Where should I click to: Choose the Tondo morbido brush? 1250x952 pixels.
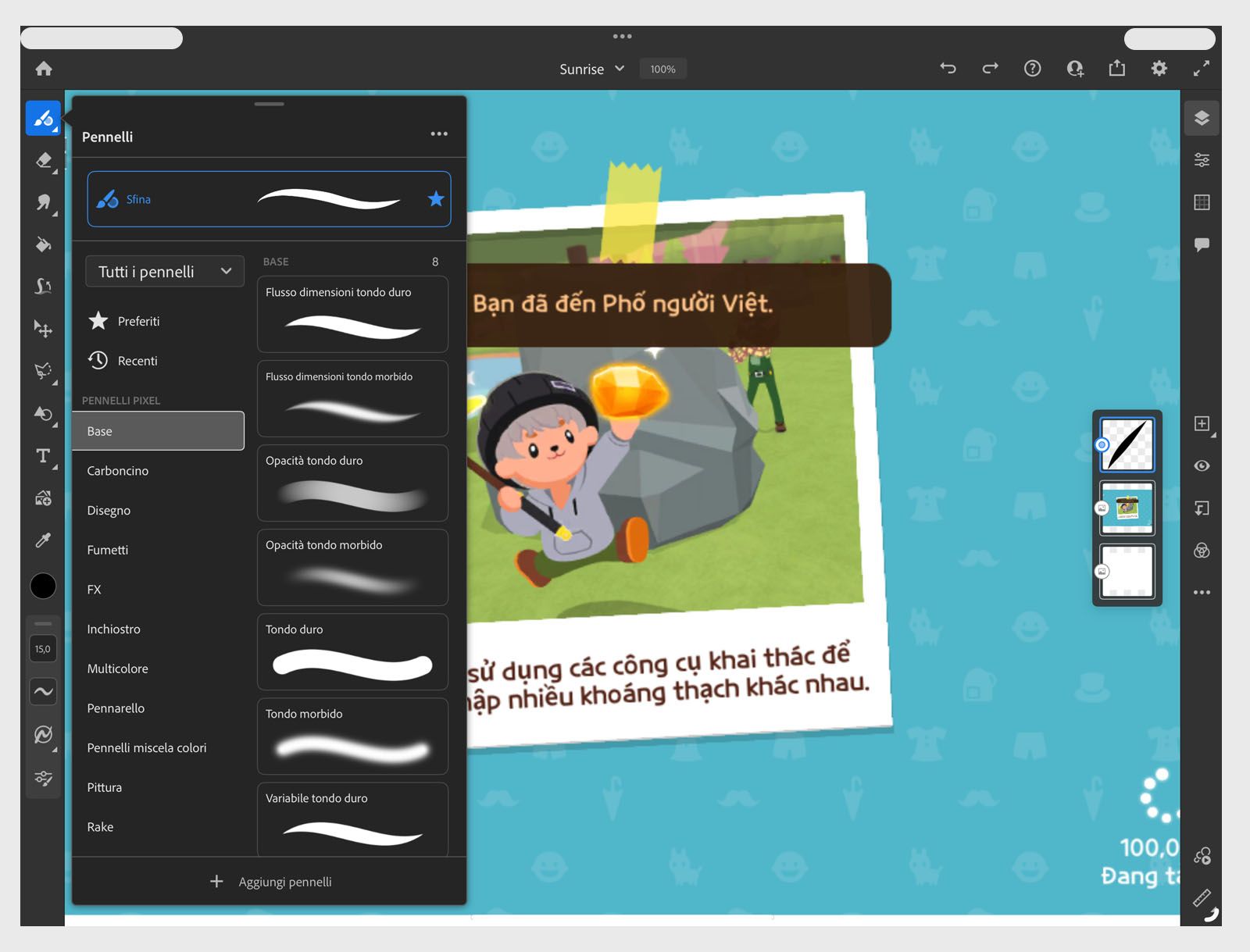(352, 736)
